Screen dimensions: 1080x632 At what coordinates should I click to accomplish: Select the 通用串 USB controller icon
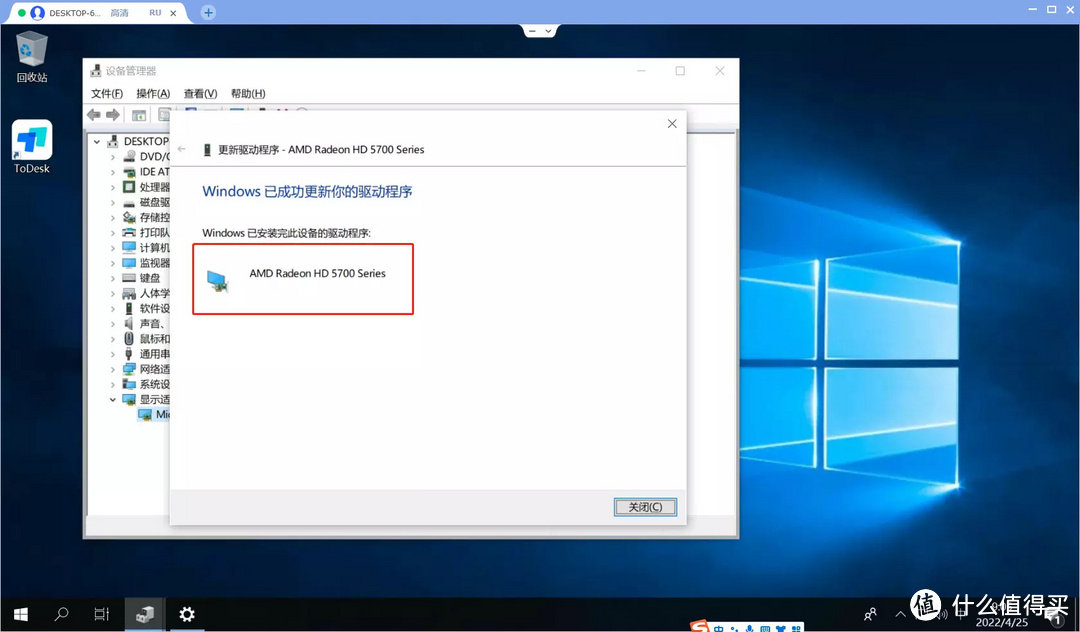tap(129, 354)
